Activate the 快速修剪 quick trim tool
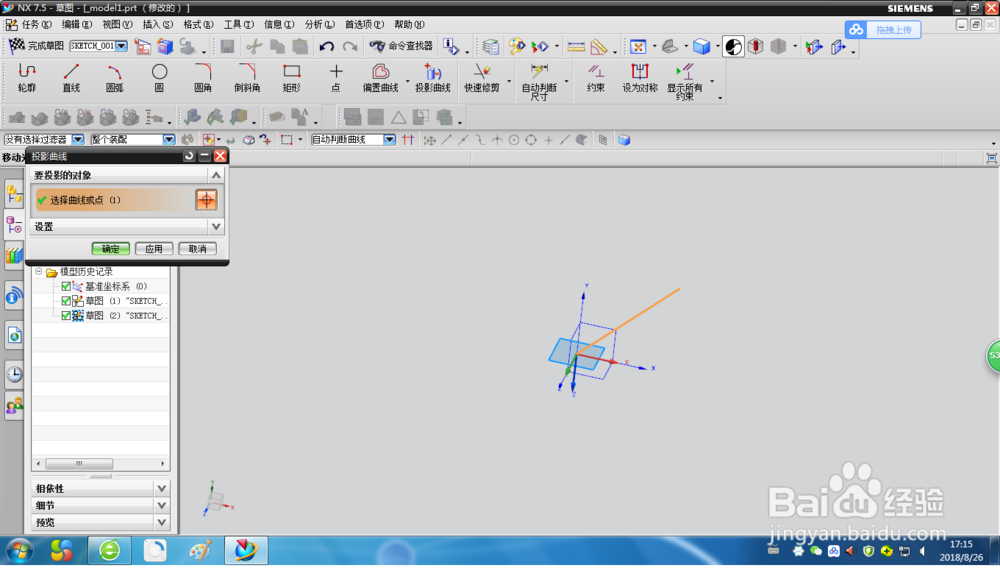This screenshot has width=1000, height=568. 482,78
